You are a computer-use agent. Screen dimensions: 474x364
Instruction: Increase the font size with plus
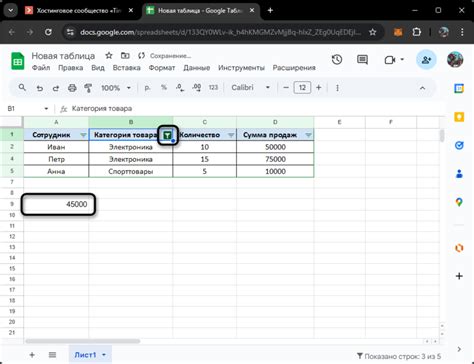coord(319,88)
